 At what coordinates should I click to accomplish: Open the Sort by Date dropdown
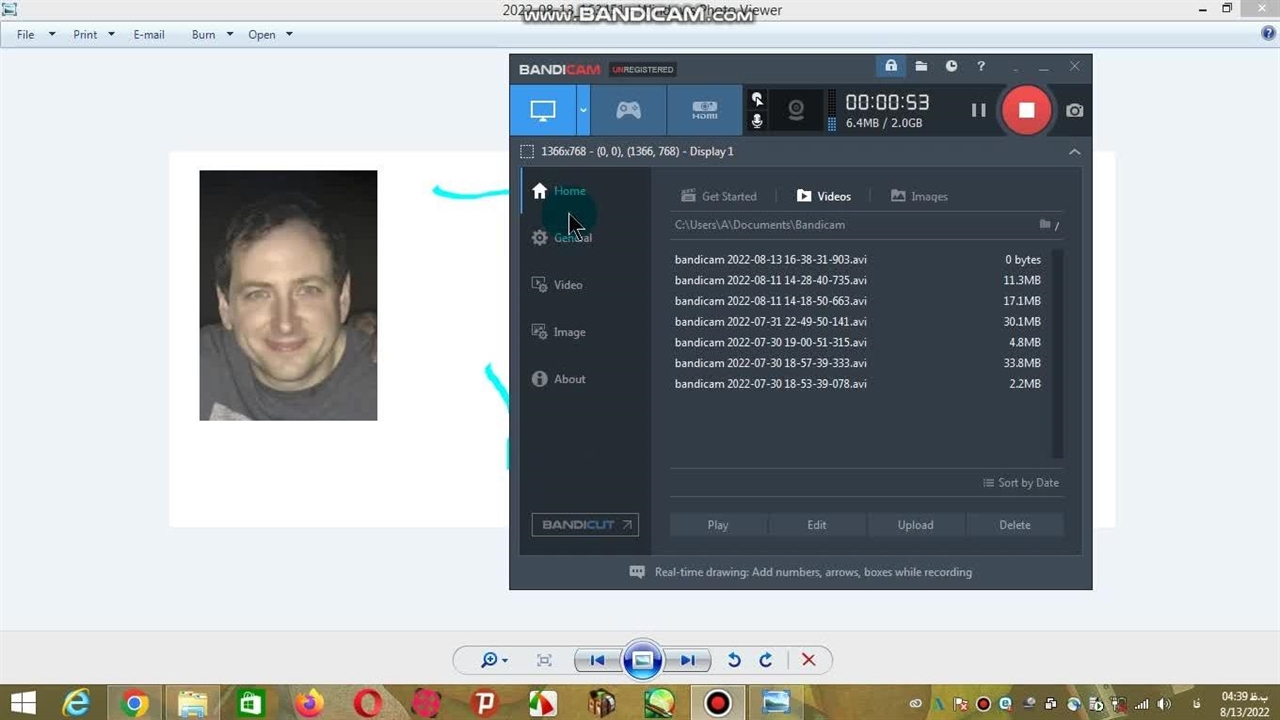pyautogui.click(x=1021, y=483)
